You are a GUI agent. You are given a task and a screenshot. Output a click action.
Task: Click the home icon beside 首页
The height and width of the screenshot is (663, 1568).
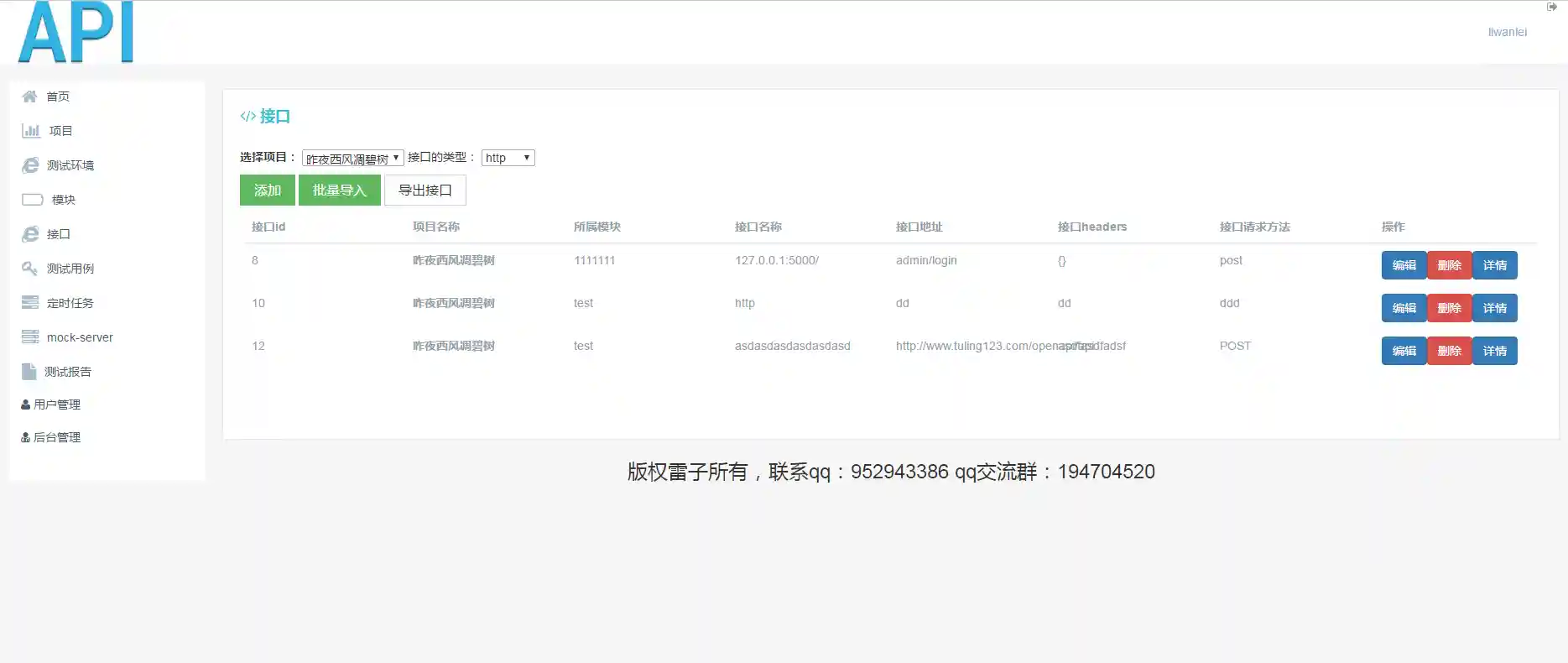pos(29,97)
